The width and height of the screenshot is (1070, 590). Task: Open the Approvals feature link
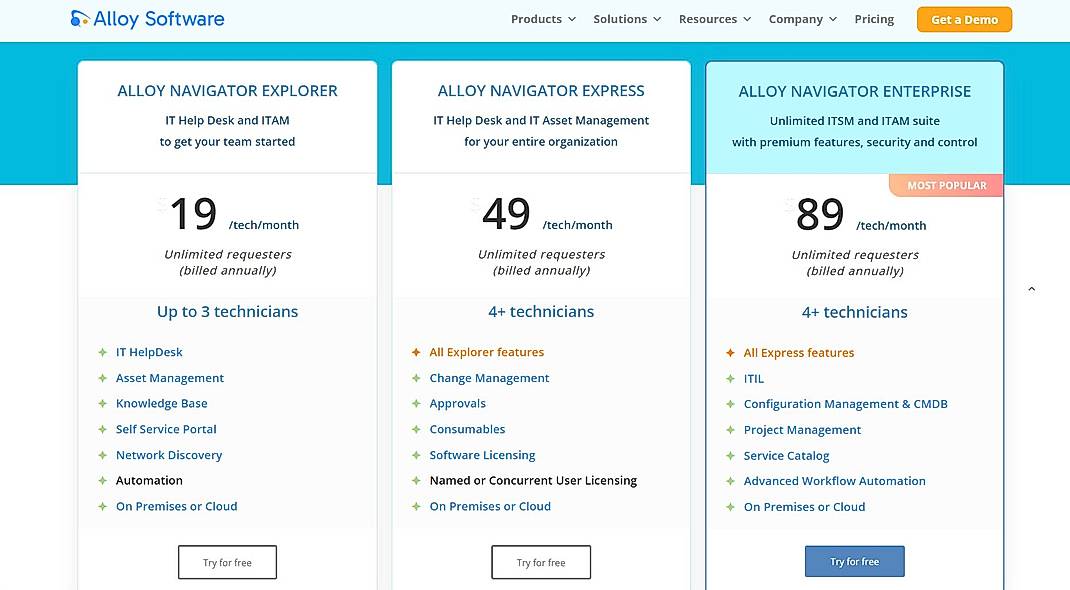point(458,403)
